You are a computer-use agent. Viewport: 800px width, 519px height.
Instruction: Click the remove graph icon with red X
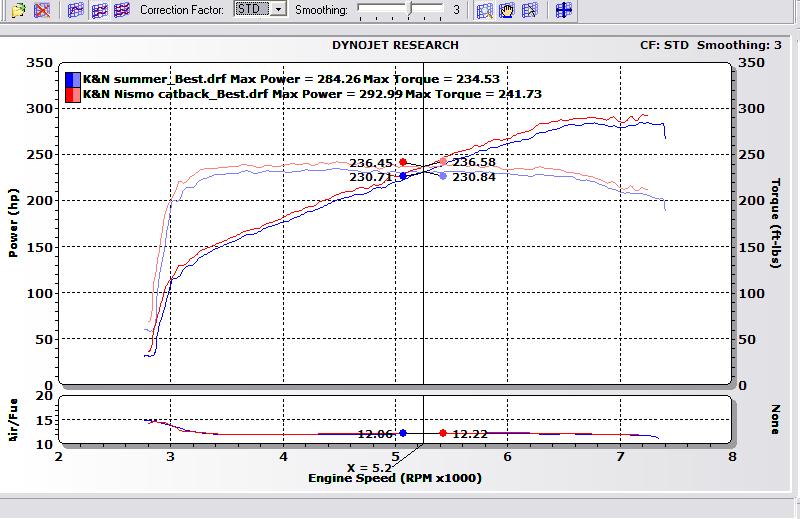pyautogui.click(x=42, y=10)
